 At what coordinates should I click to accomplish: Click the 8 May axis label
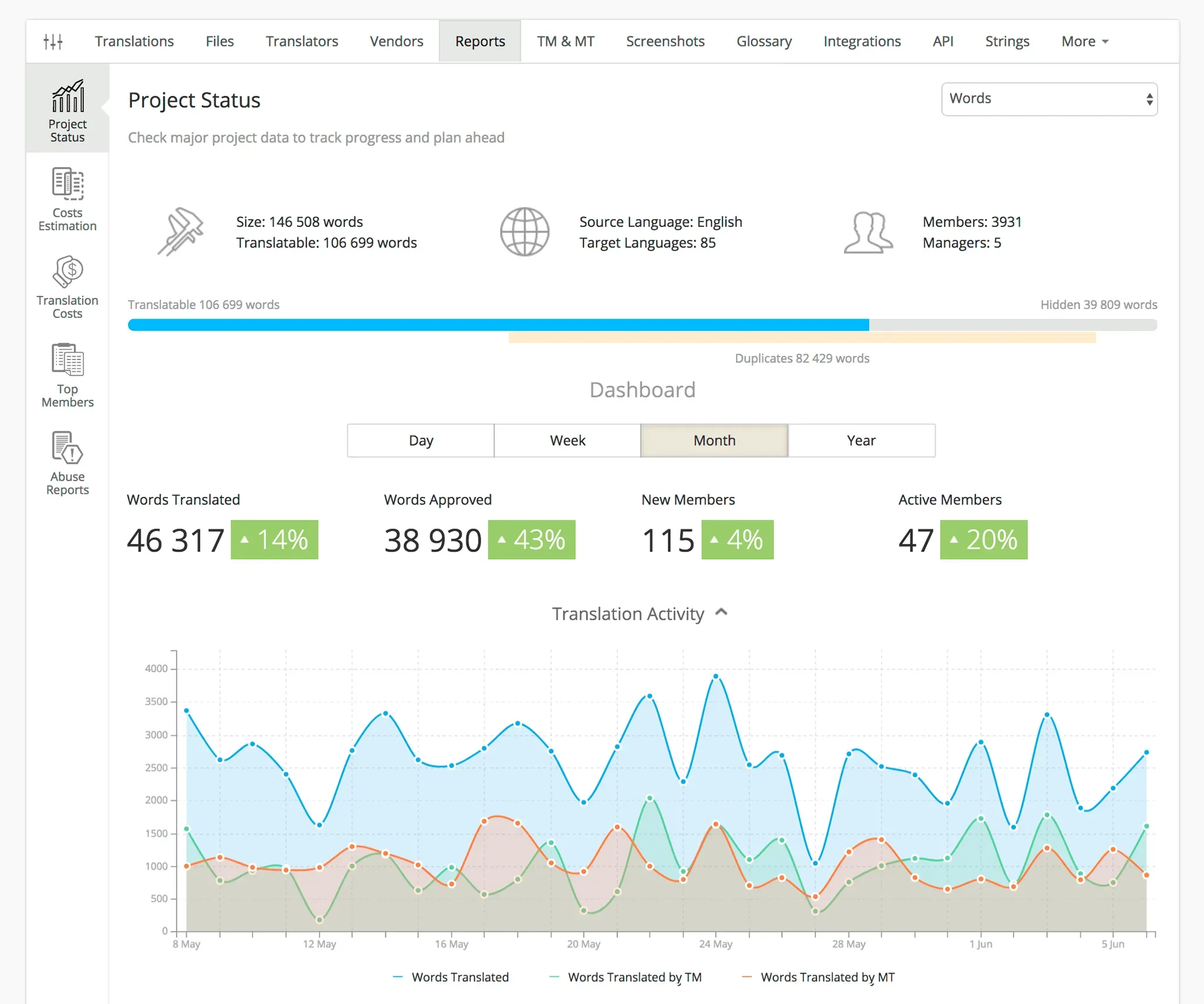pyautogui.click(x=187, y=944)
